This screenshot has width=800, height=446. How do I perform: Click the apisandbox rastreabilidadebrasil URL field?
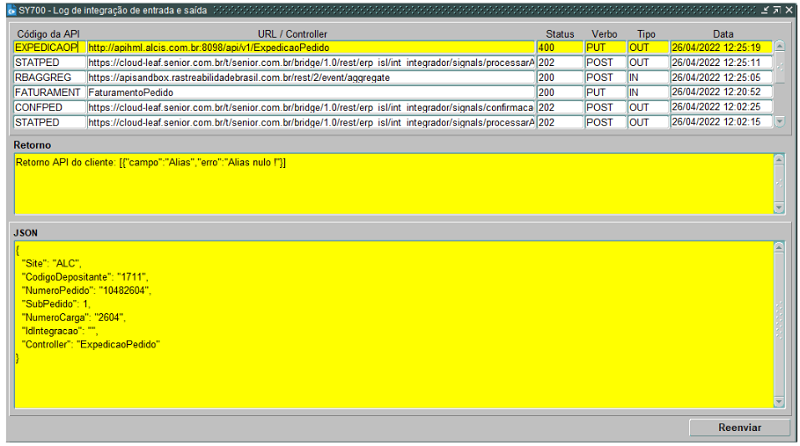pos(311,78)
